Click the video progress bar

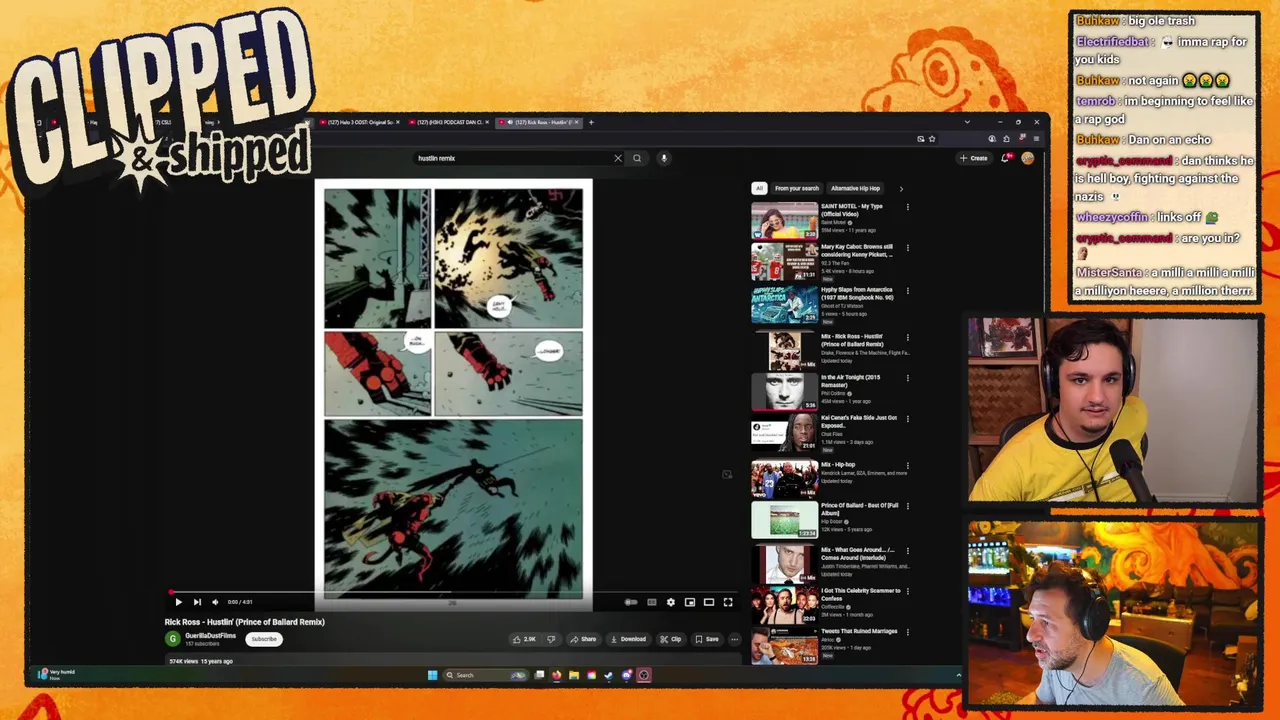(453, 591)
